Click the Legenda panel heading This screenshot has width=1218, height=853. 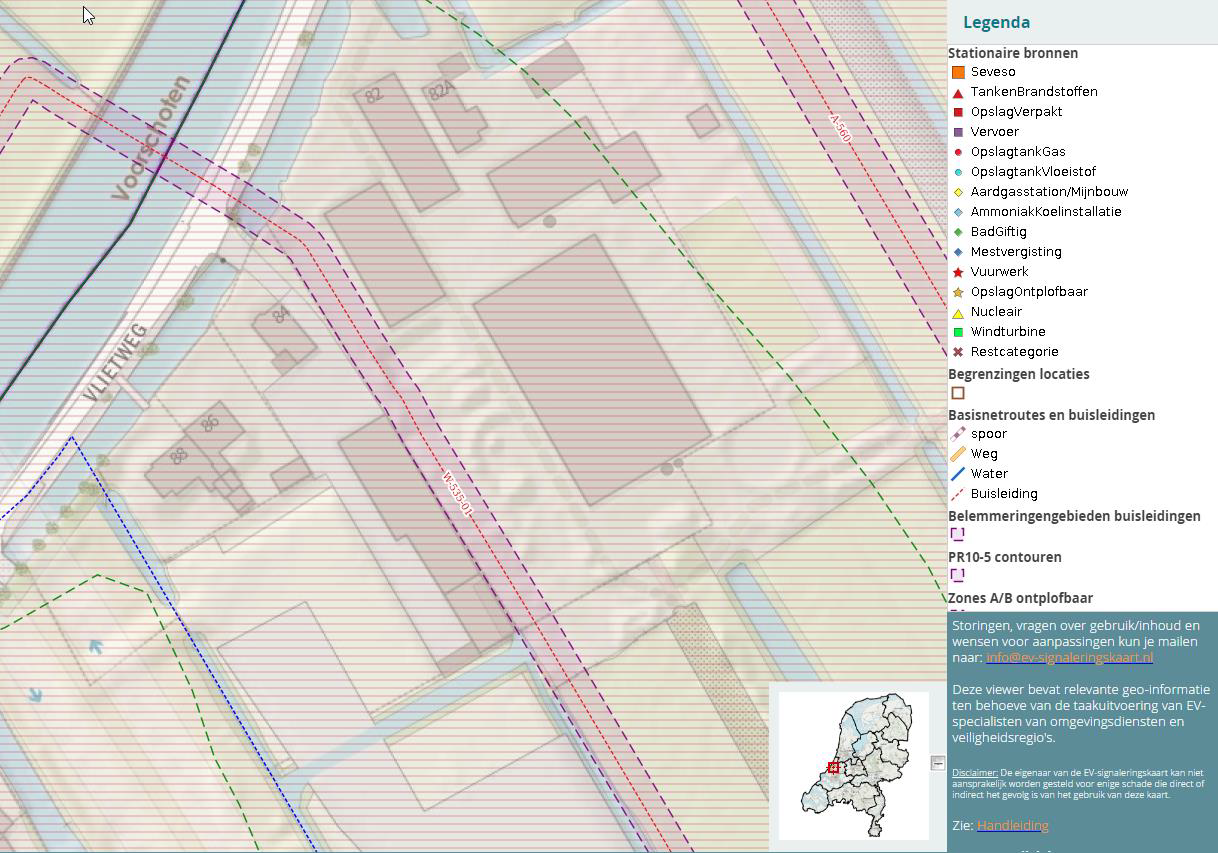tap(996, 22)
